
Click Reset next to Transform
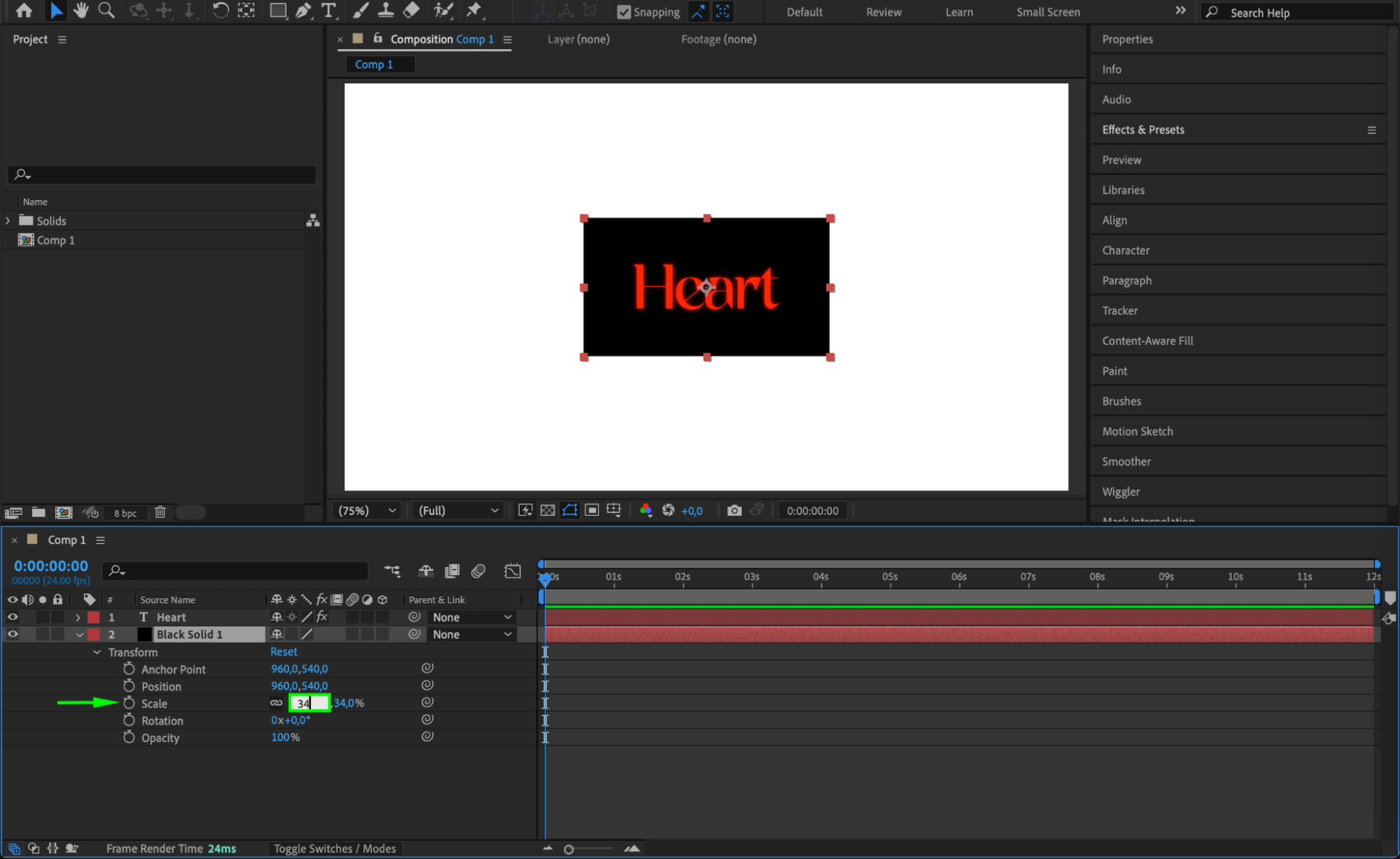tap(284, 652)
